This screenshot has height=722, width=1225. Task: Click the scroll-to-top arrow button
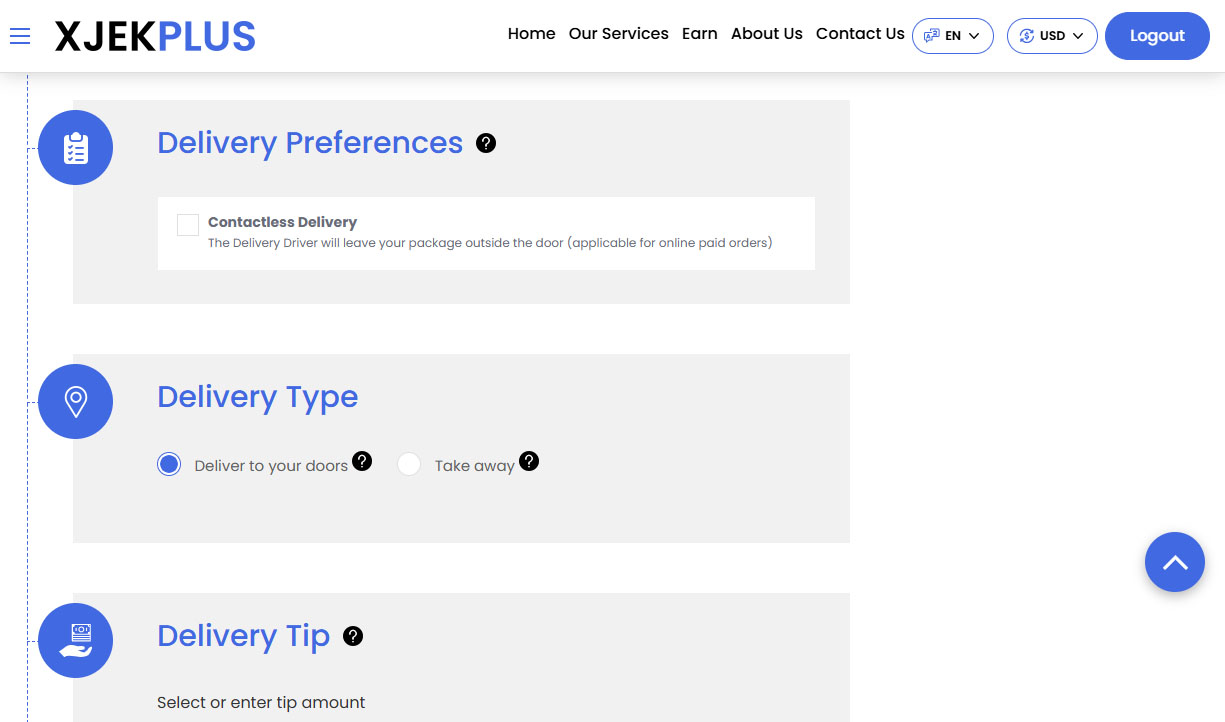pyautogui.click(x=1175, y=562)
